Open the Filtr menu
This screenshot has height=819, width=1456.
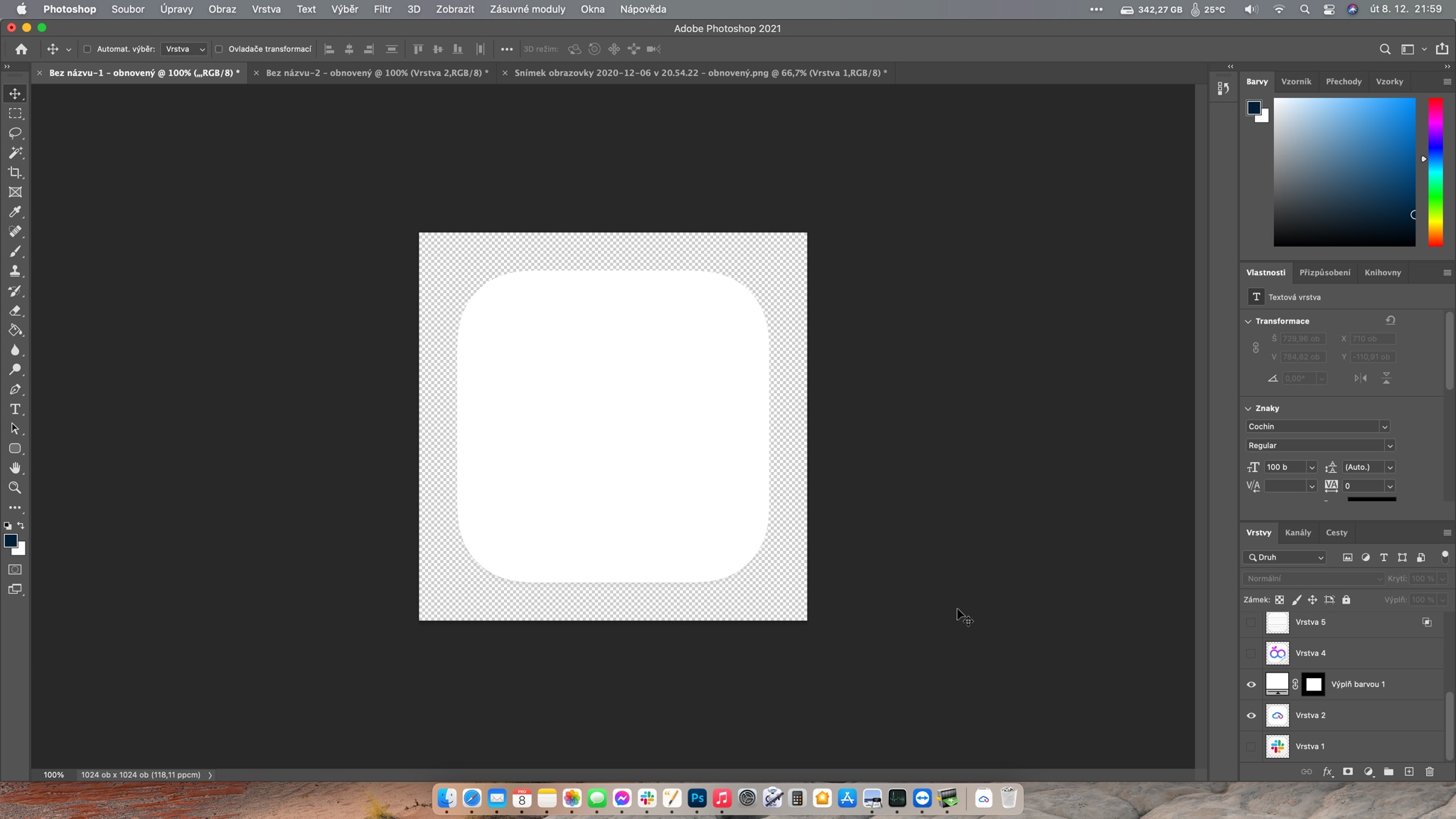point(382,9)
